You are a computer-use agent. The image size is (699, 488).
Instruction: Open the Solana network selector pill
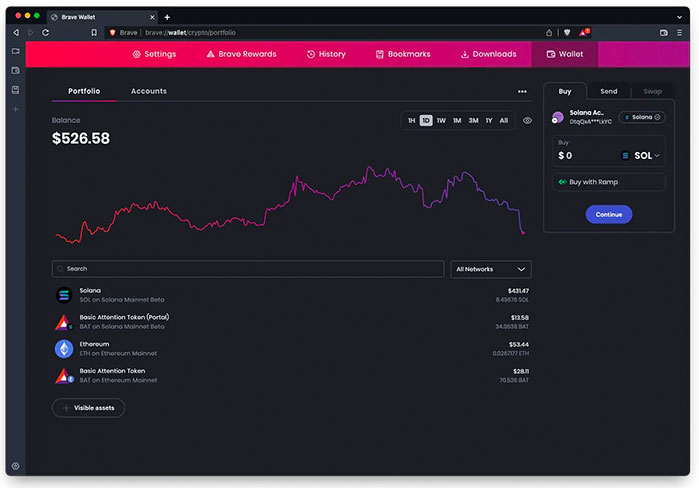click(642, 117)
